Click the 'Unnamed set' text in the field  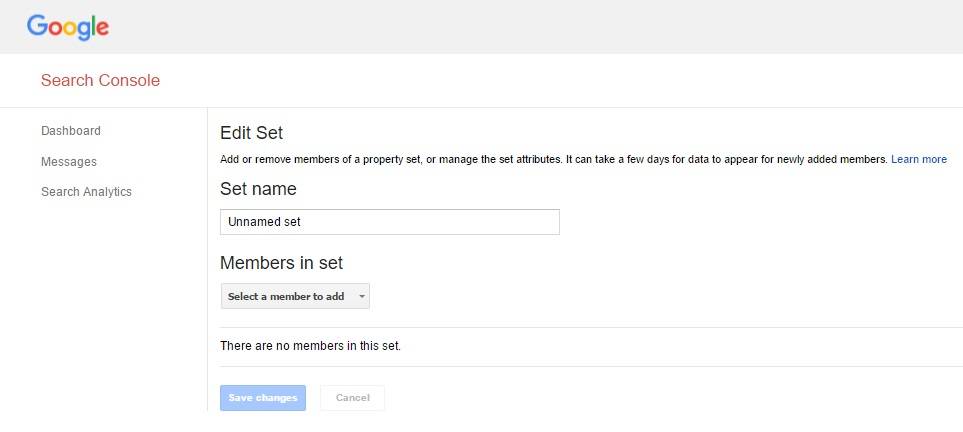[x=264, y=222]
